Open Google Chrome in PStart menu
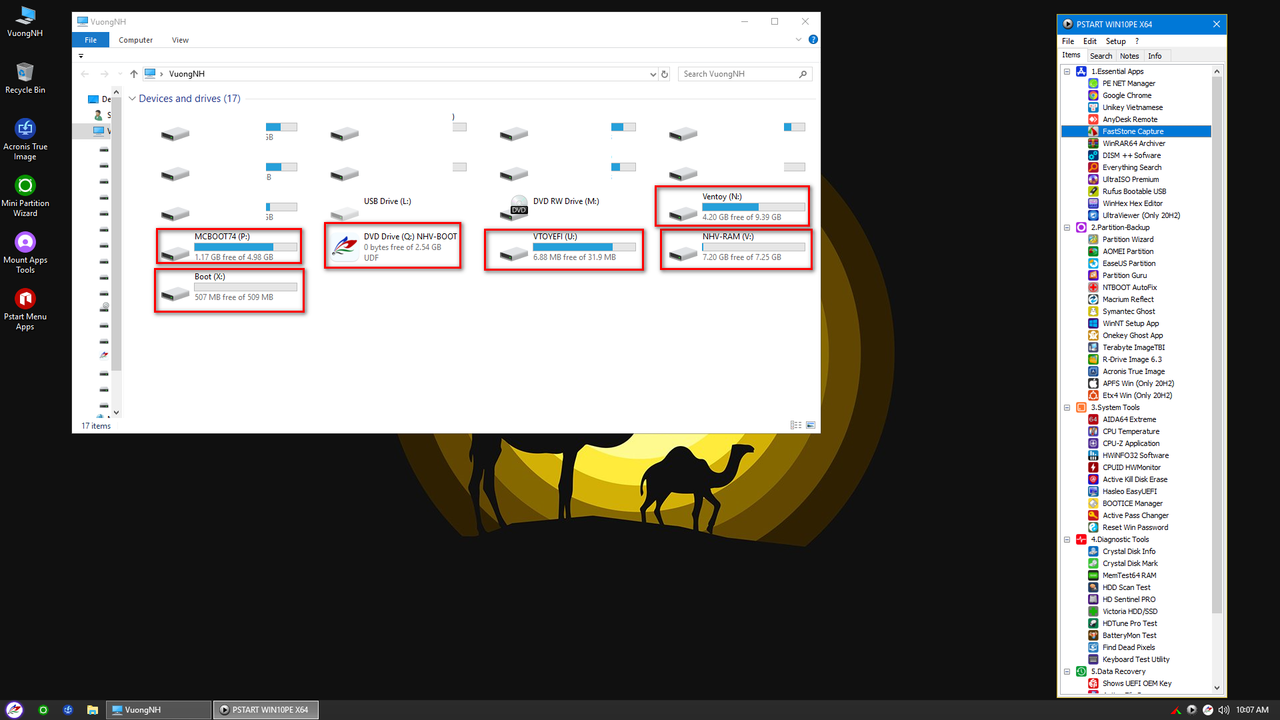The height and width of the screenshot is (720, 1280). (1126, 95)
